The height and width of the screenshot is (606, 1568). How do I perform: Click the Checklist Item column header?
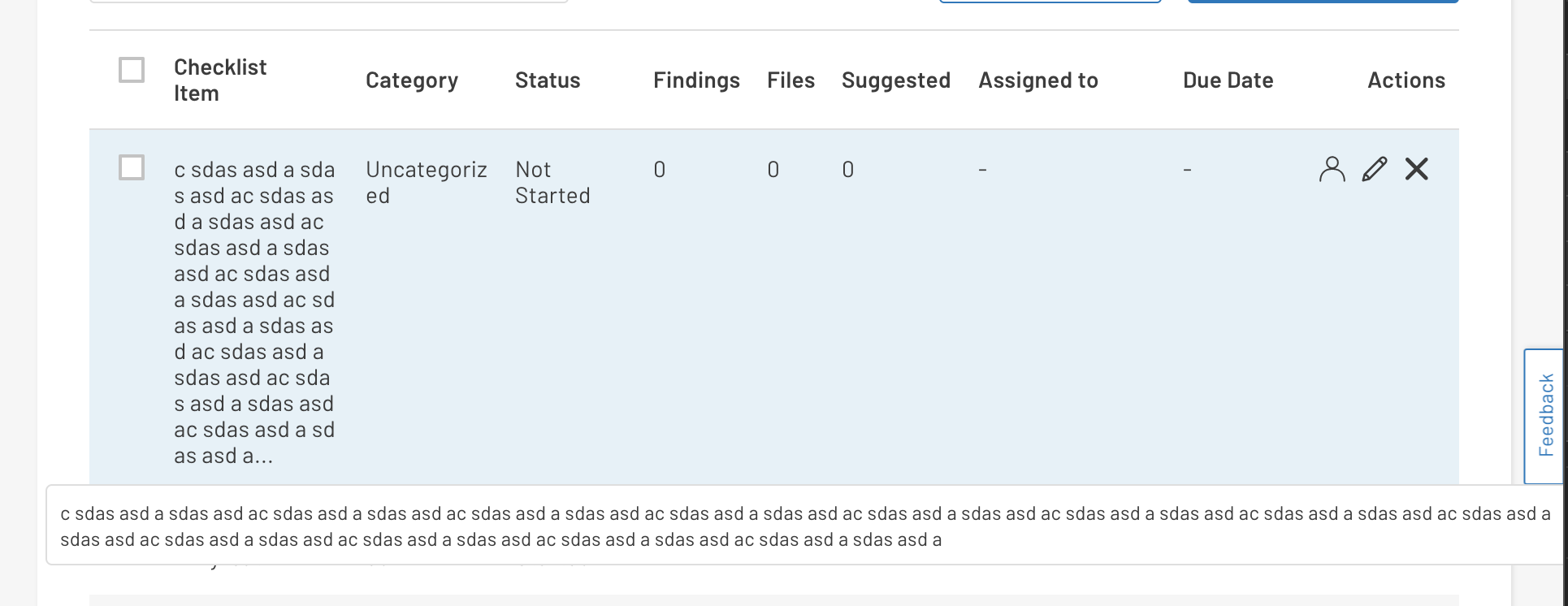pos(219,80)
